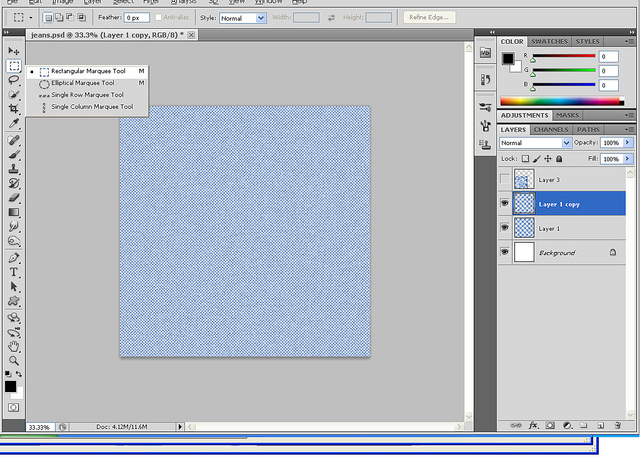Select the Crop tool
Viewport: 640px width, 464px height.
pos(13,109)
